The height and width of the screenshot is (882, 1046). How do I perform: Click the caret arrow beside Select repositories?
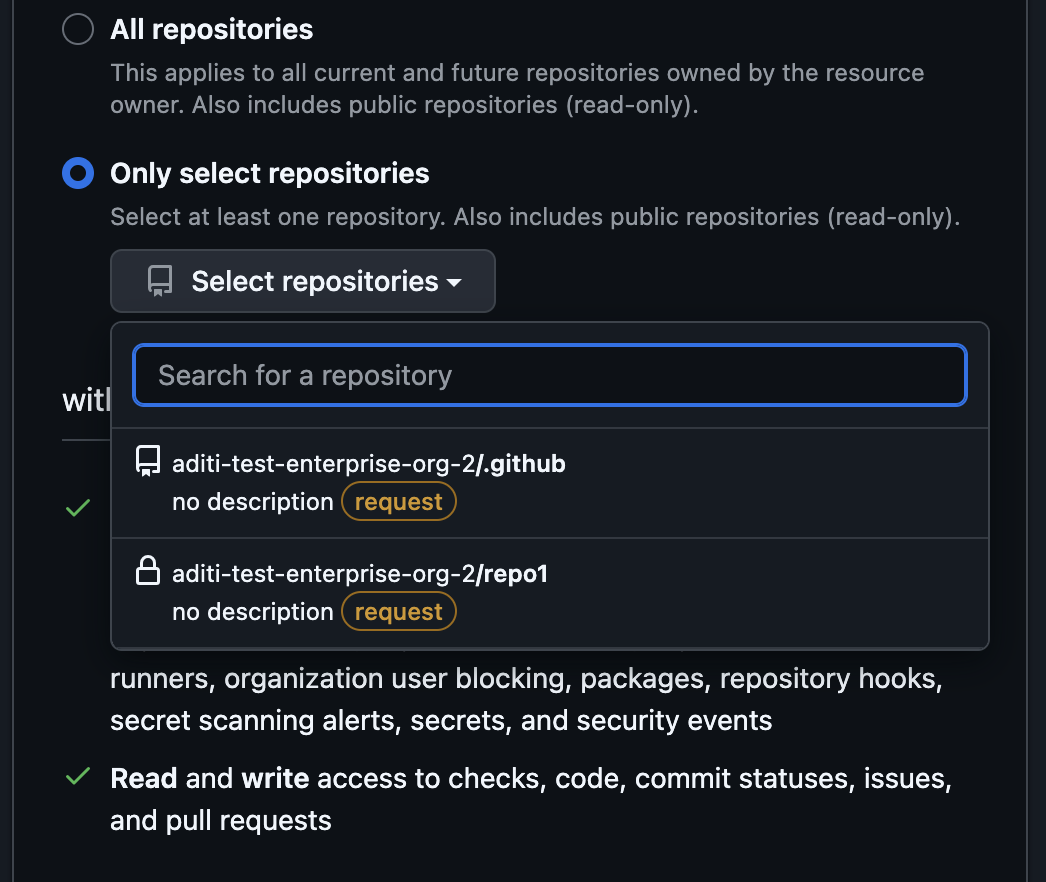click(454, 283)
